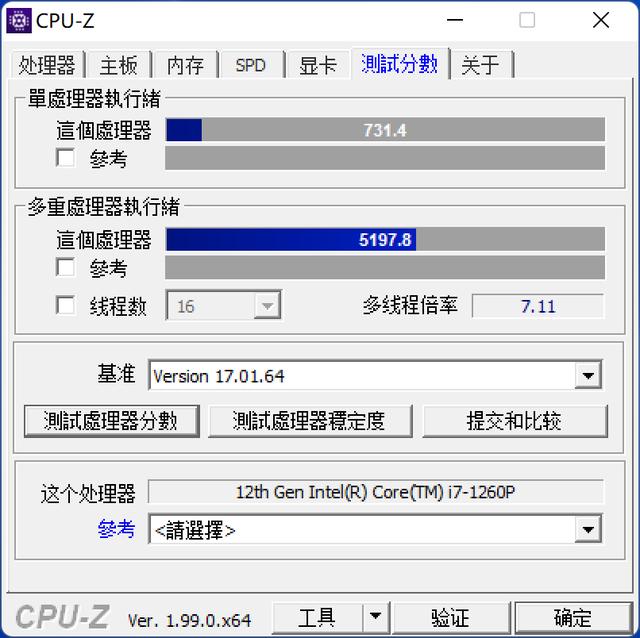
Task: Open the 工具 dropdown arrow
Action: 376,617
